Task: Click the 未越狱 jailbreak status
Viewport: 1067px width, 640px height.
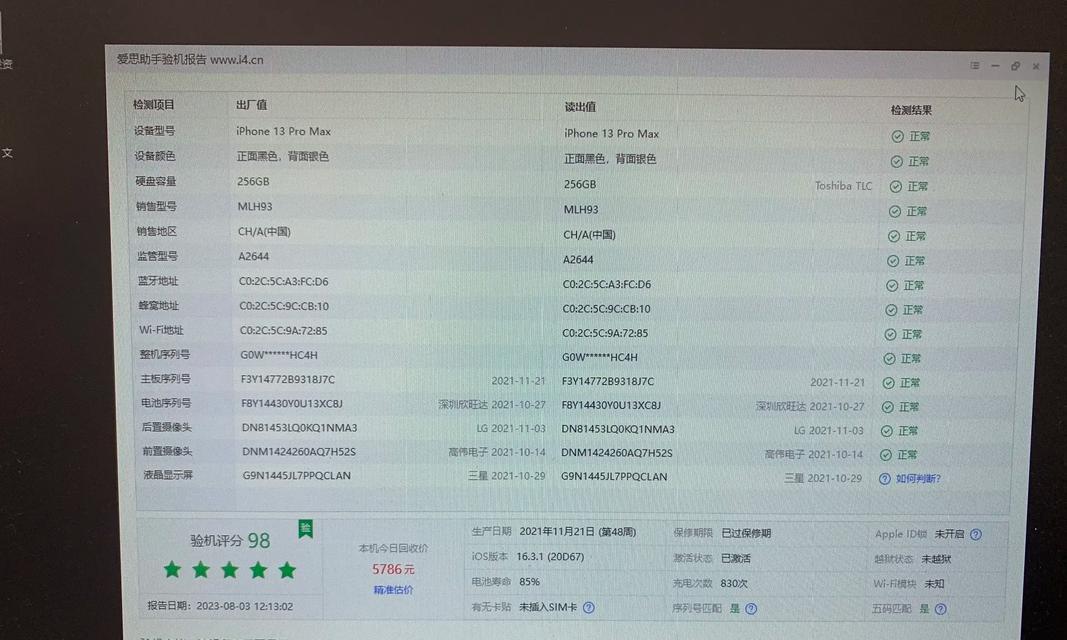Action: tap(936, 559)
